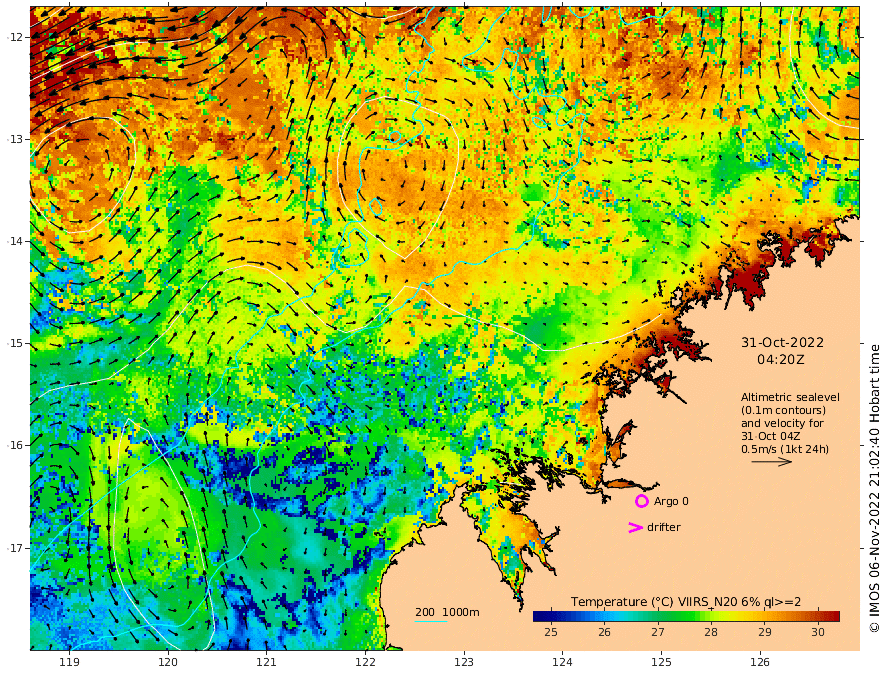
Task: Click latitude axis label -15
Action: (15, 343)
